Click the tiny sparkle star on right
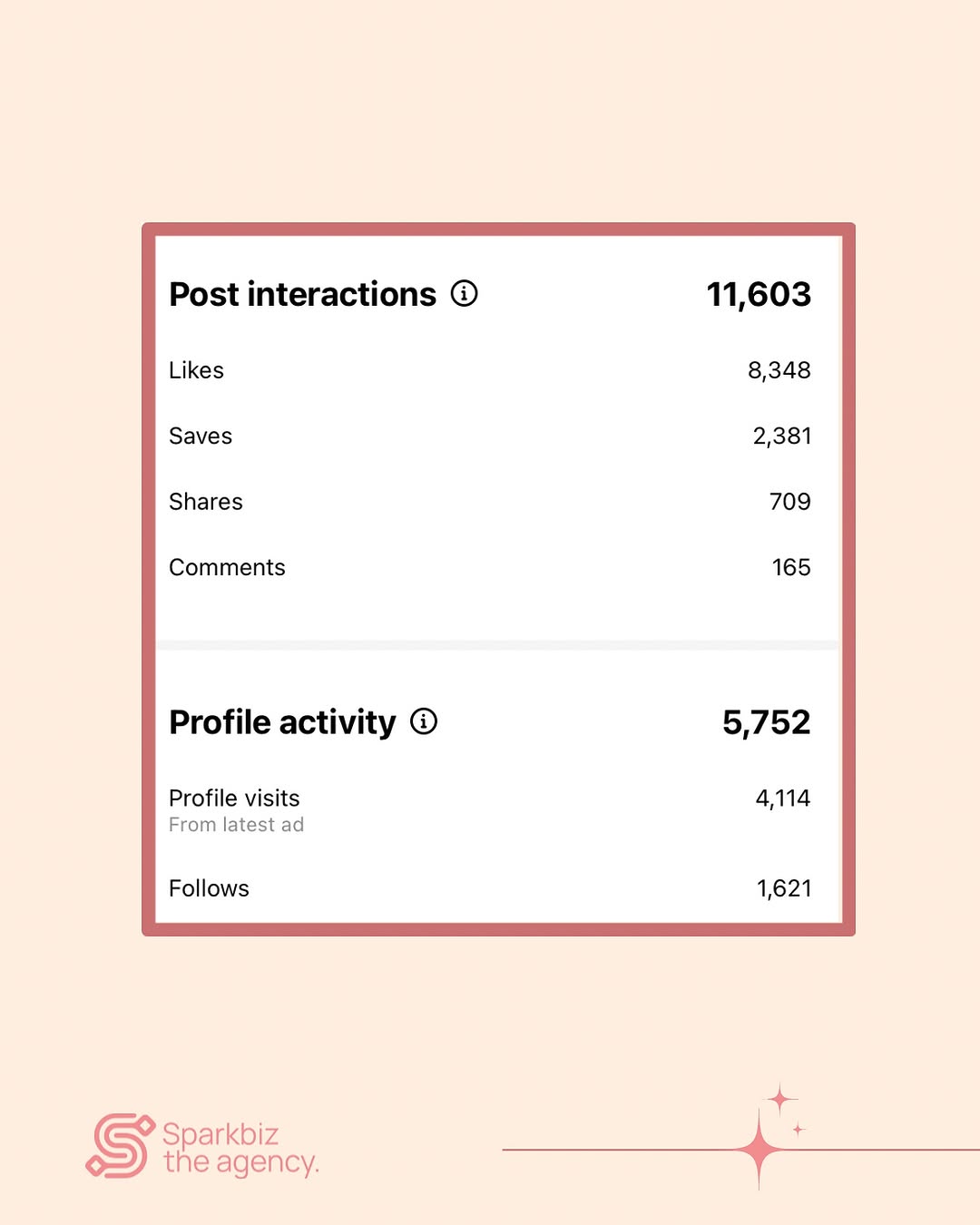Image resolution: width=980 pixels, height=1225 pixels. (x=799, y=1130)
